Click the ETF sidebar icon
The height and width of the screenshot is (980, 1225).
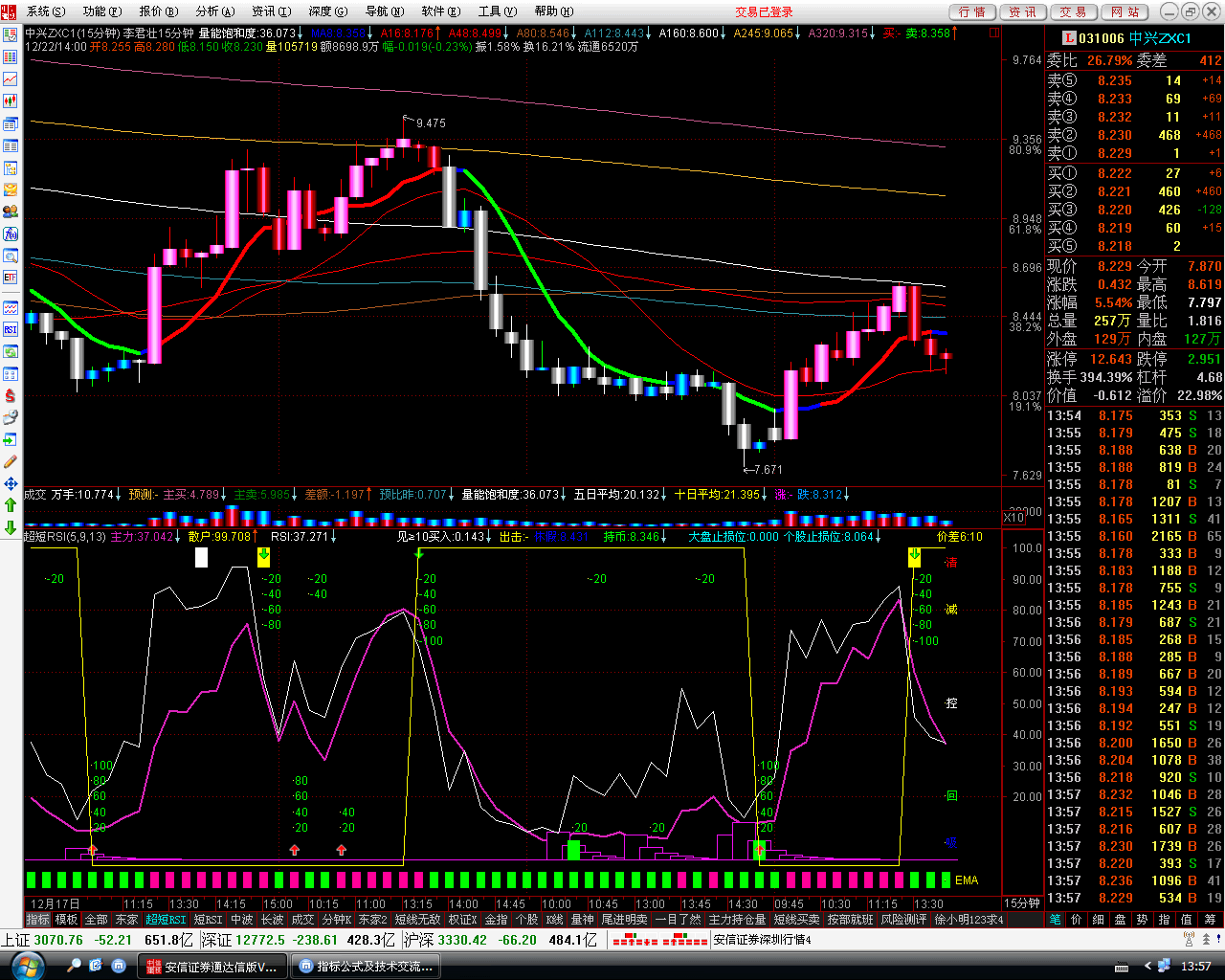(11, 278)
